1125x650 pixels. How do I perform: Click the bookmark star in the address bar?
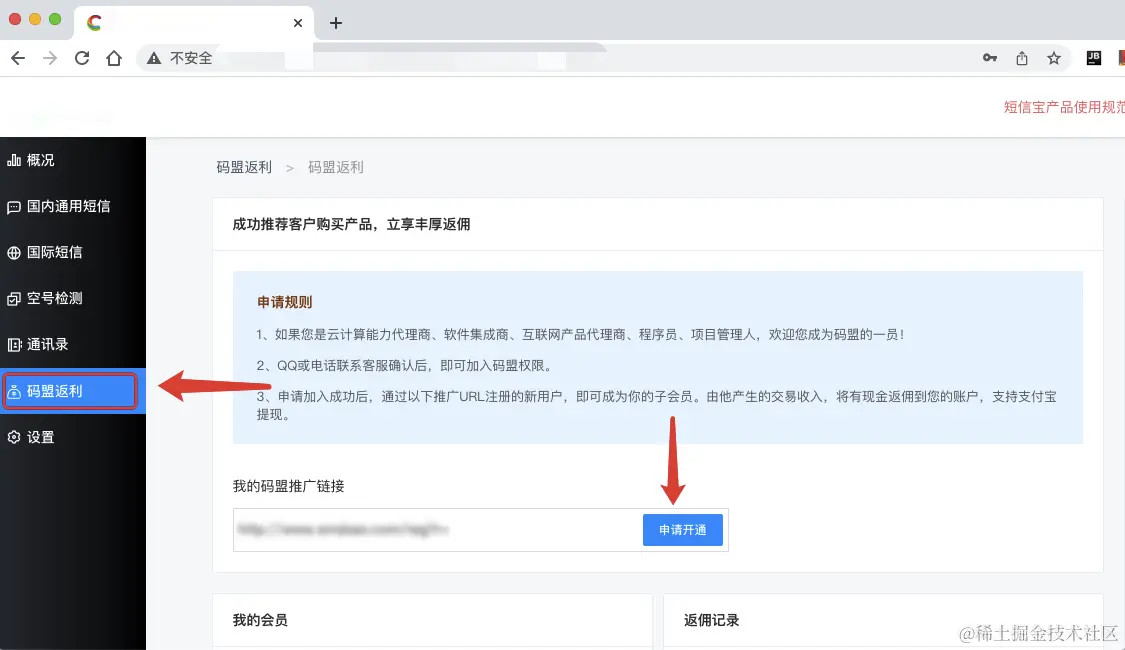(1054, 58)
